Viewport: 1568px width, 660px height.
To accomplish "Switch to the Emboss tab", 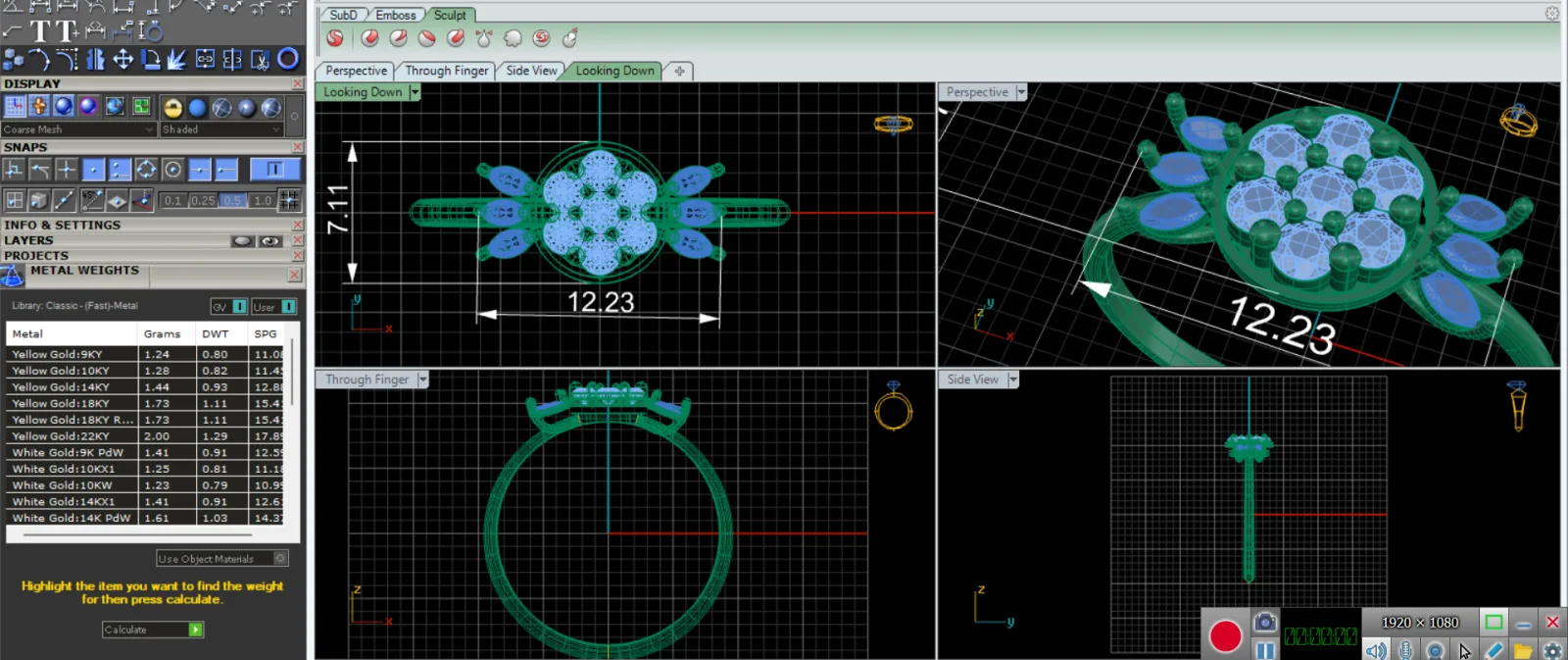I will [x=396, y=15].
